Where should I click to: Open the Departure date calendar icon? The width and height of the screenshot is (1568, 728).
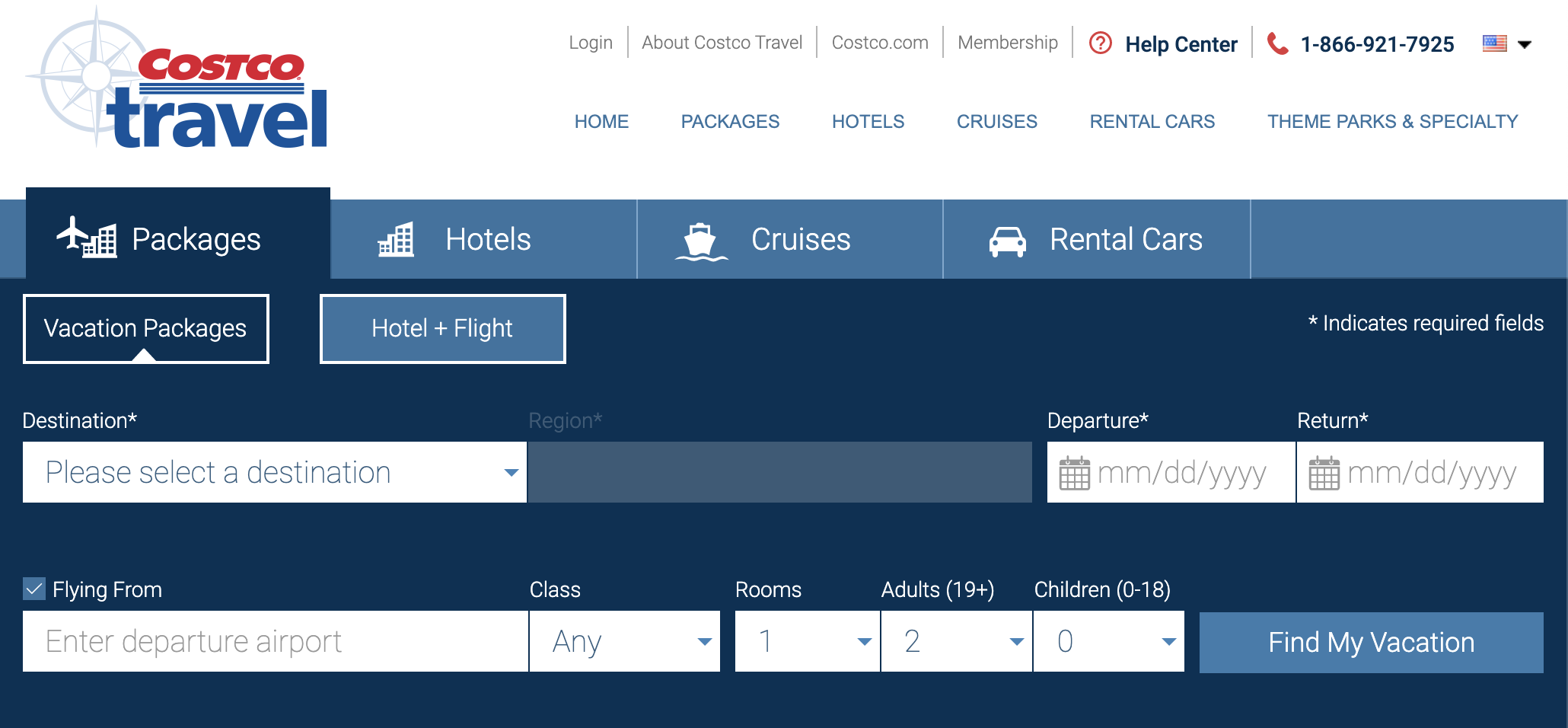coord(1074,473)
